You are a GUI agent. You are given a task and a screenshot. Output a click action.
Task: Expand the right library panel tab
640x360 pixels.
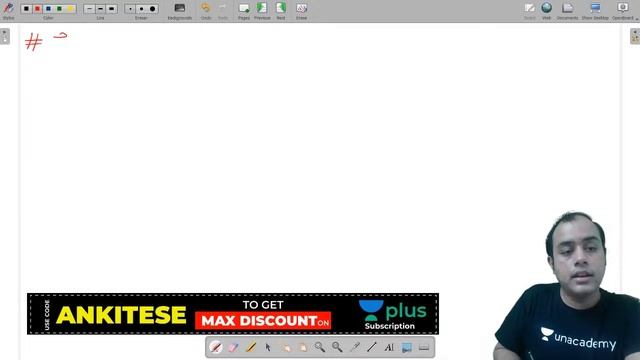point(635,36)
